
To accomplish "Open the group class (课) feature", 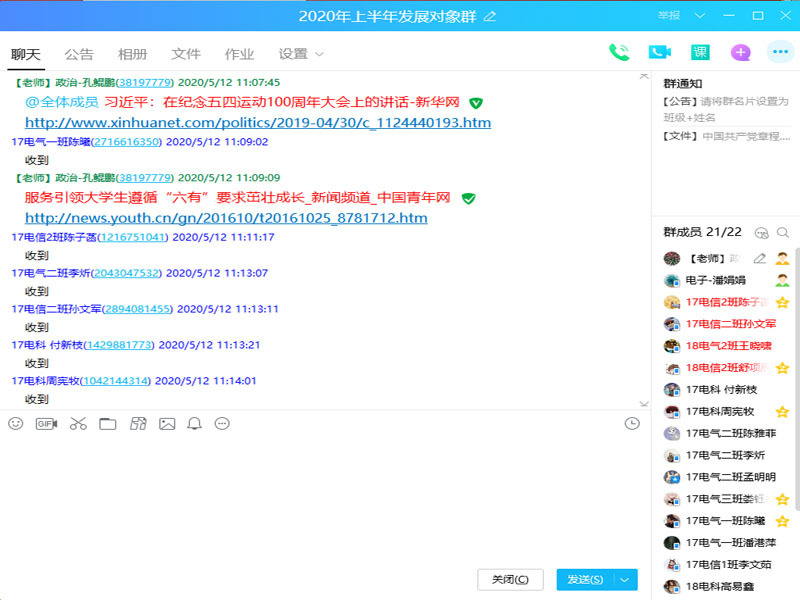I will click(699, 53).
